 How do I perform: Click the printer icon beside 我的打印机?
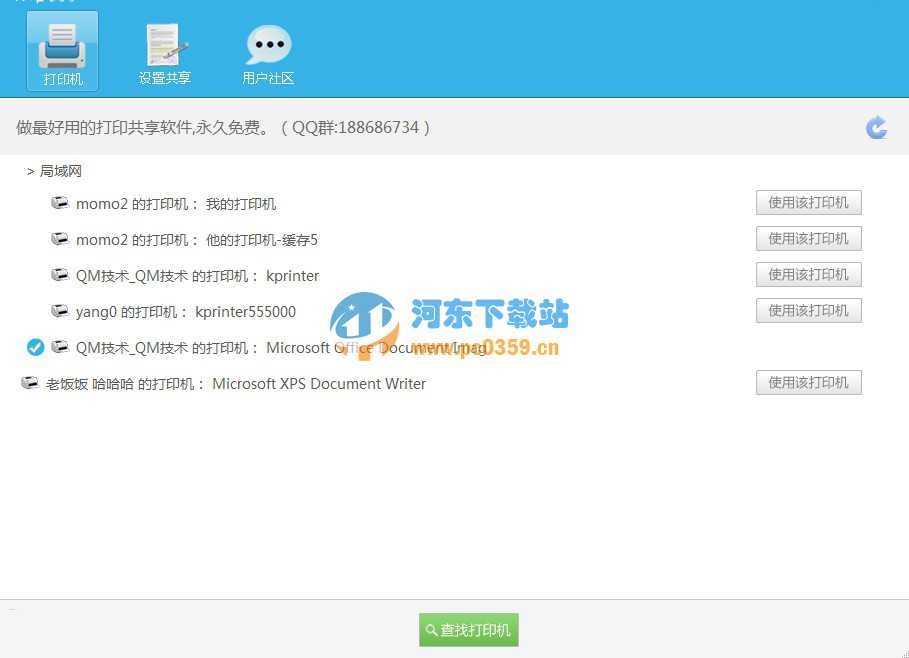point(60,203)
